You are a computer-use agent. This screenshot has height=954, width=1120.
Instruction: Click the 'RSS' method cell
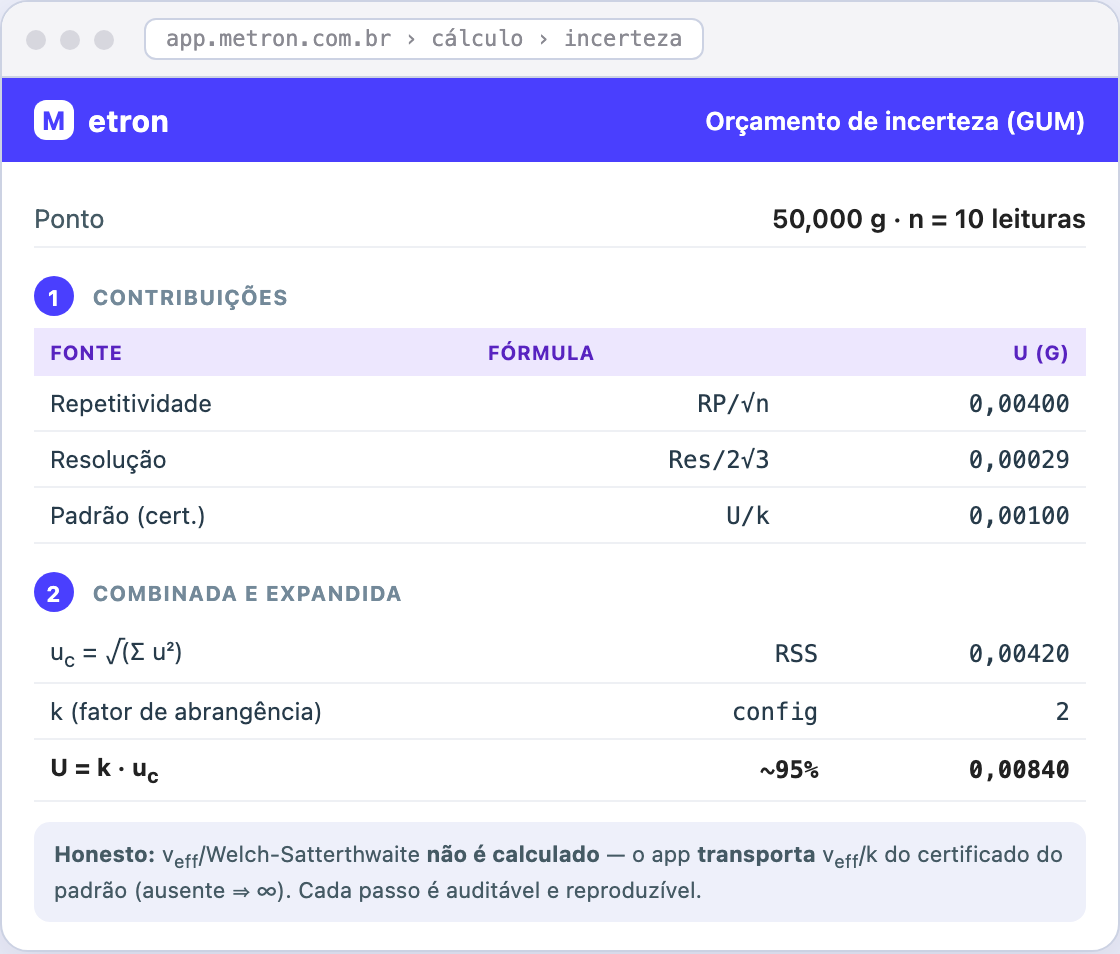(x=796, y=653)
